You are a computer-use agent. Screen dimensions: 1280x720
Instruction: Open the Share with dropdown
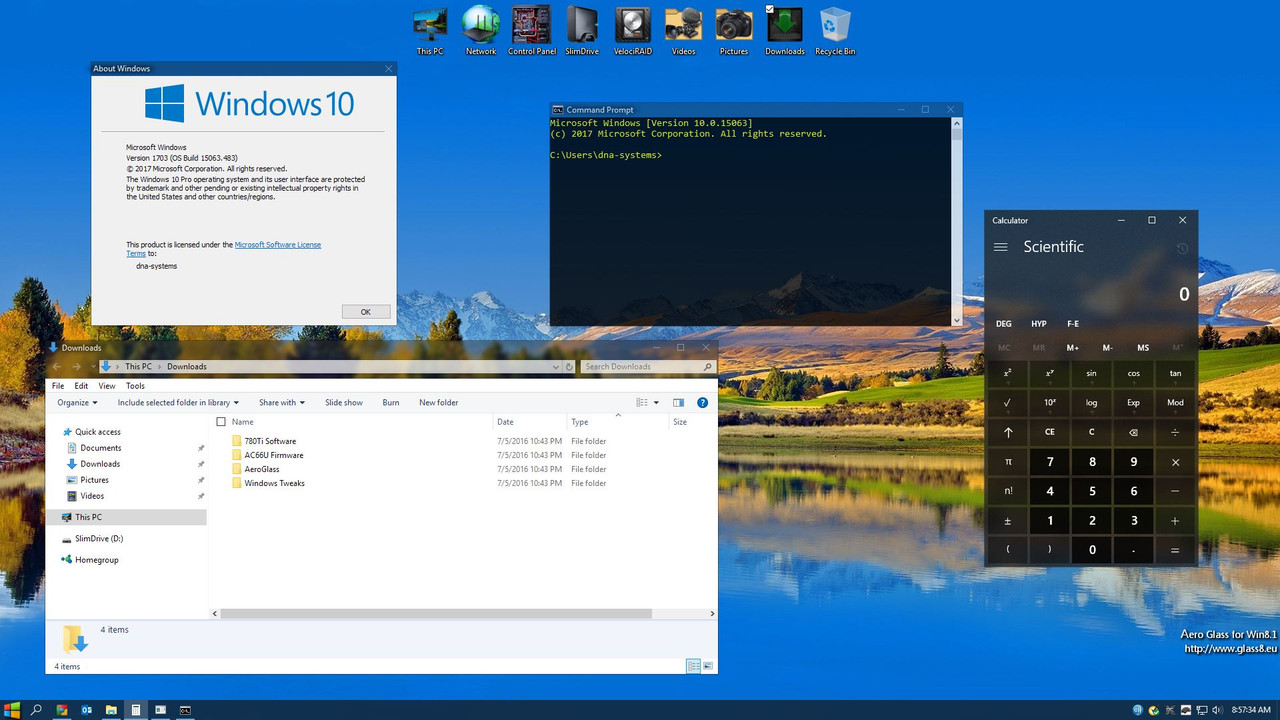(282, 403)
